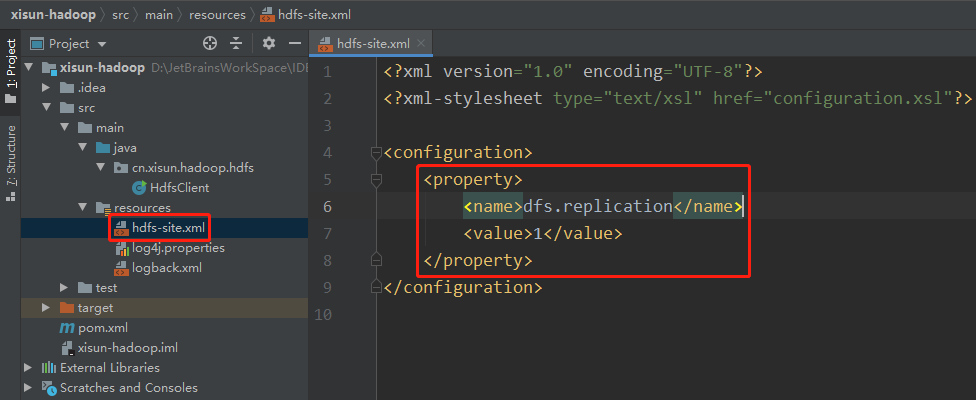
Task: Click the pom.xml Maven file icon
Action: point(67,327)
